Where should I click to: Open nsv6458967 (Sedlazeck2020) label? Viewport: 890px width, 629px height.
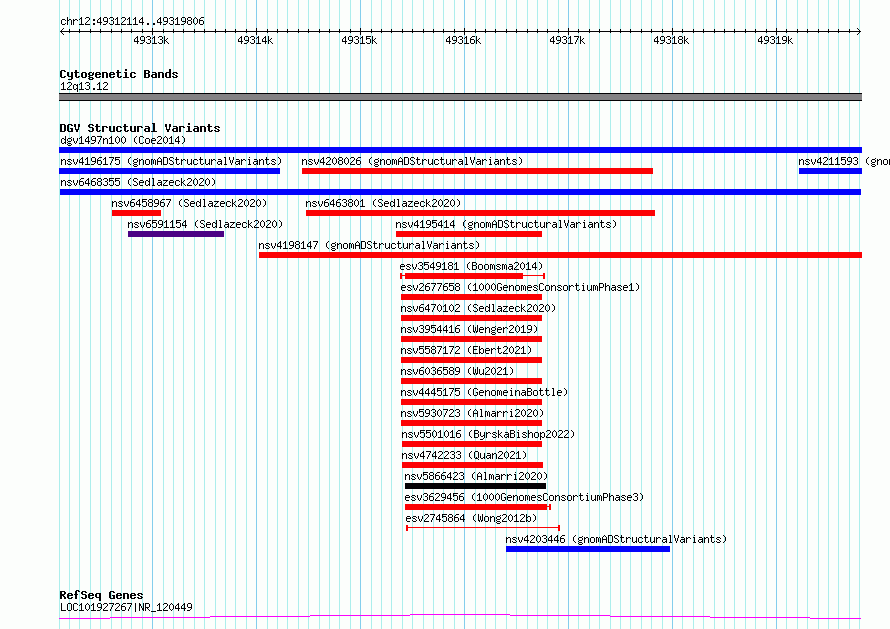[189, 203]
